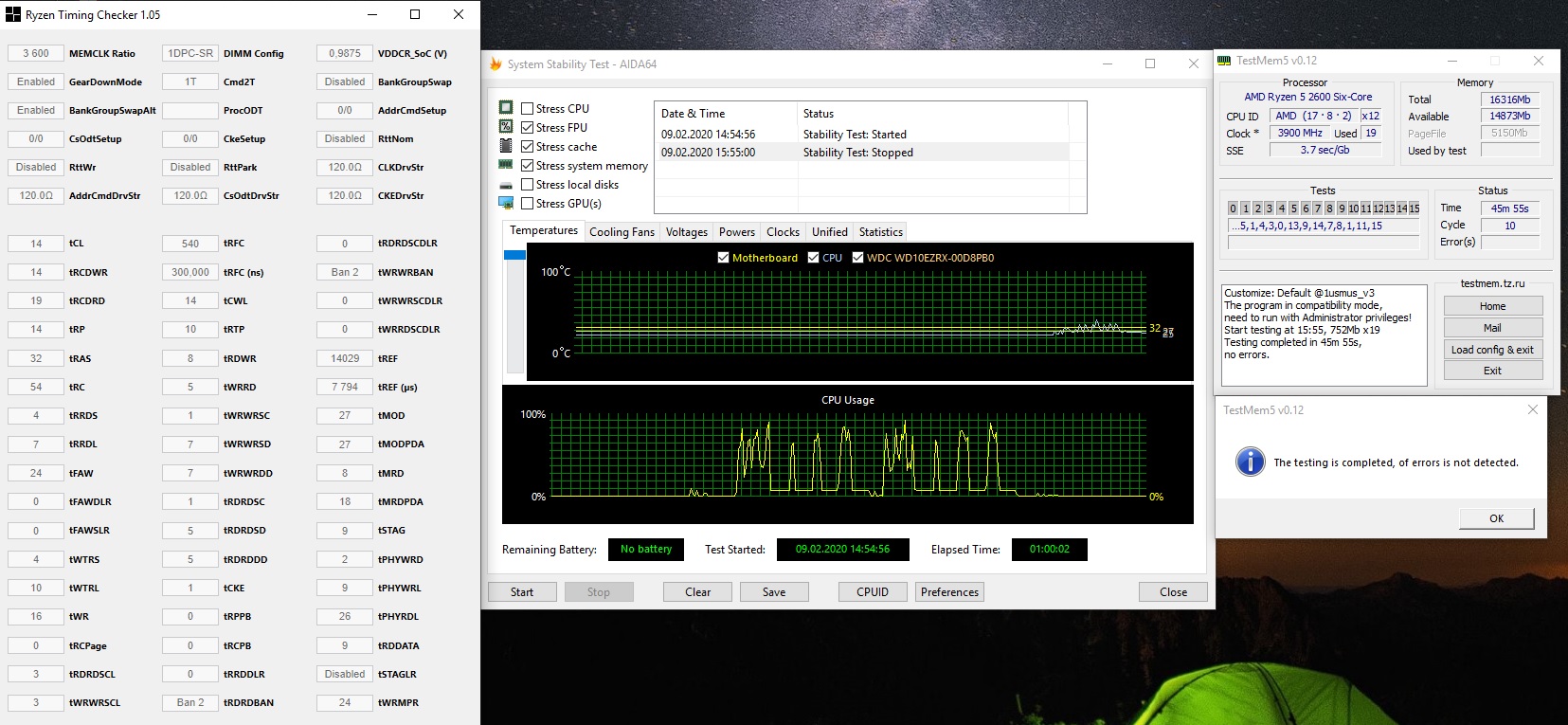Click the VDDCR_SoC value 0,9875
Image resolution: width=1568 pixels, height=725 pixels.
[345, 53]
